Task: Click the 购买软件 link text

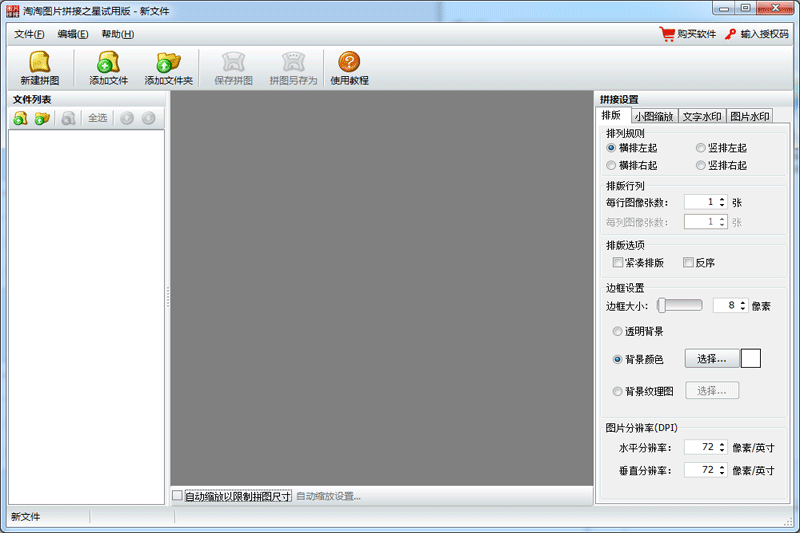Action: tap(697, 34)
